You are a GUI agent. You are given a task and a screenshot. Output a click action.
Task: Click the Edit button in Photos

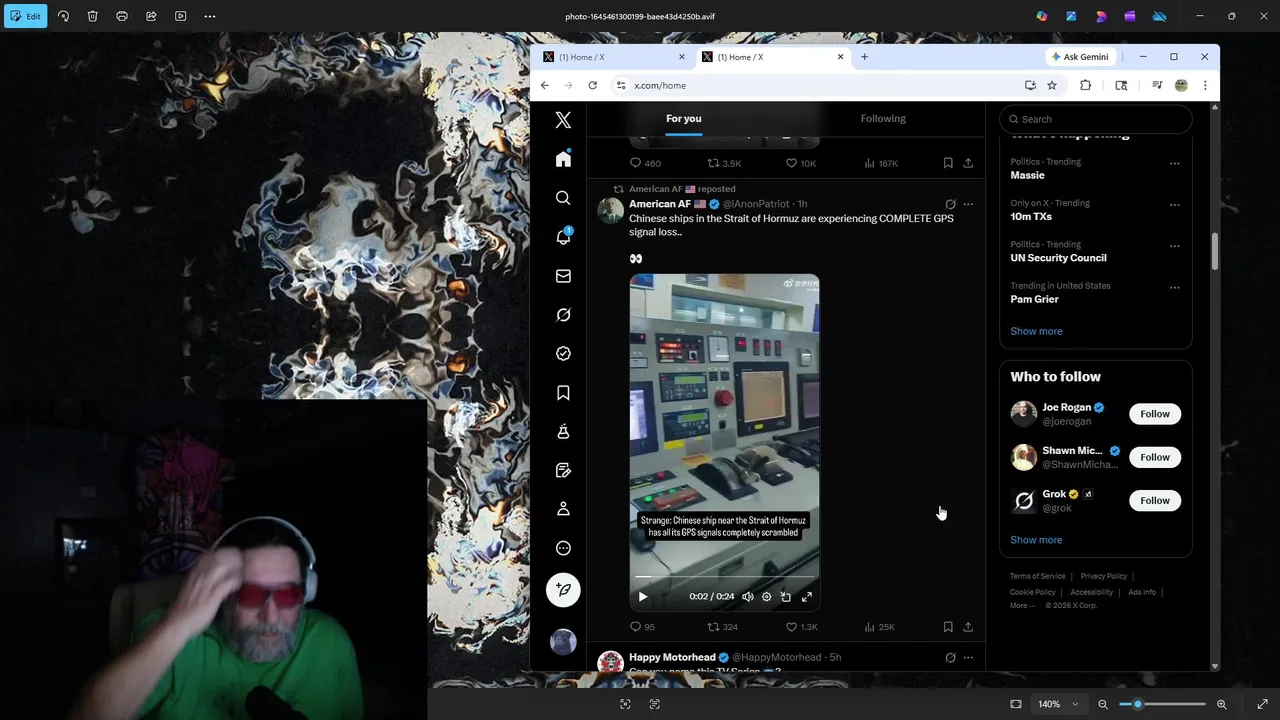(x=25, y=16)
